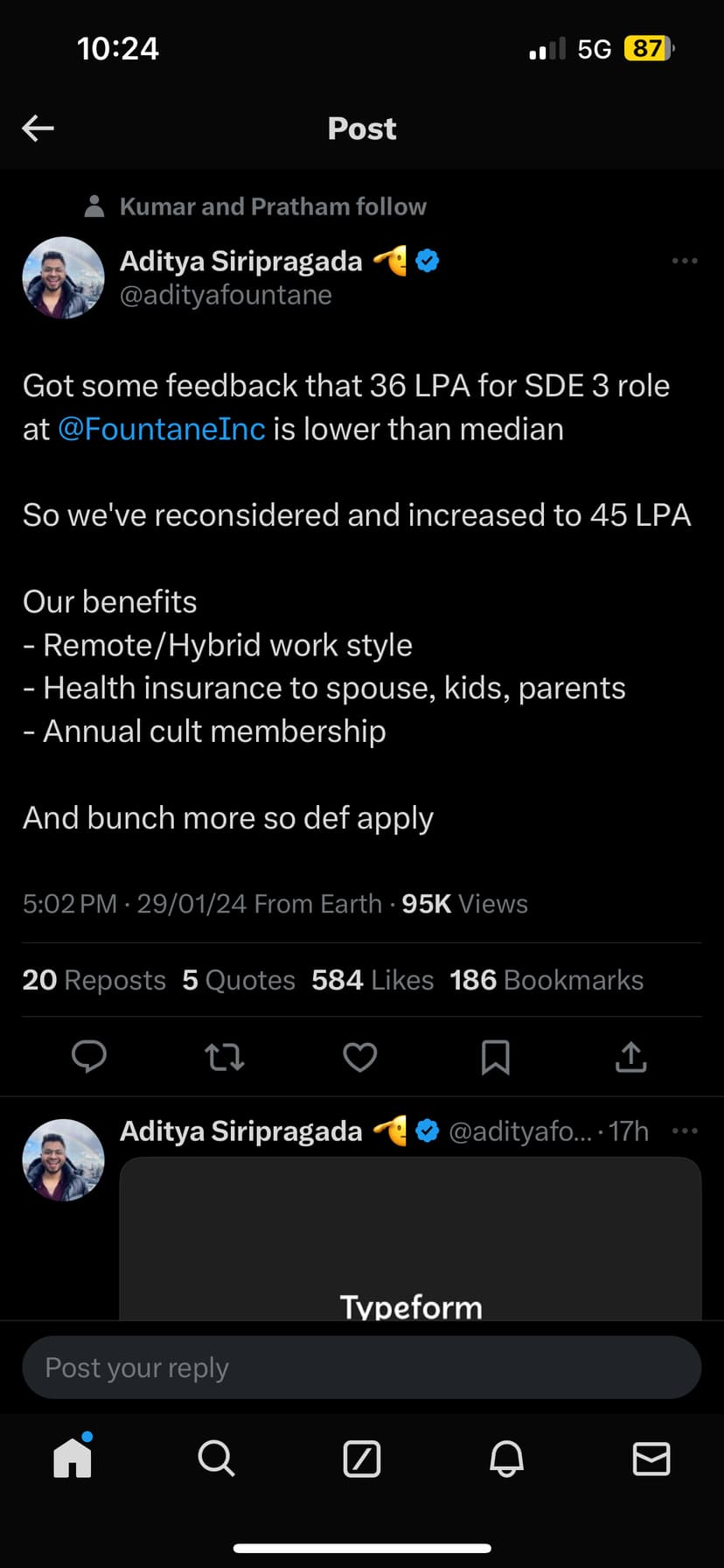Open more options on reply post
The width and height of the screenshot is (724, 1568).
(685, 1130)
